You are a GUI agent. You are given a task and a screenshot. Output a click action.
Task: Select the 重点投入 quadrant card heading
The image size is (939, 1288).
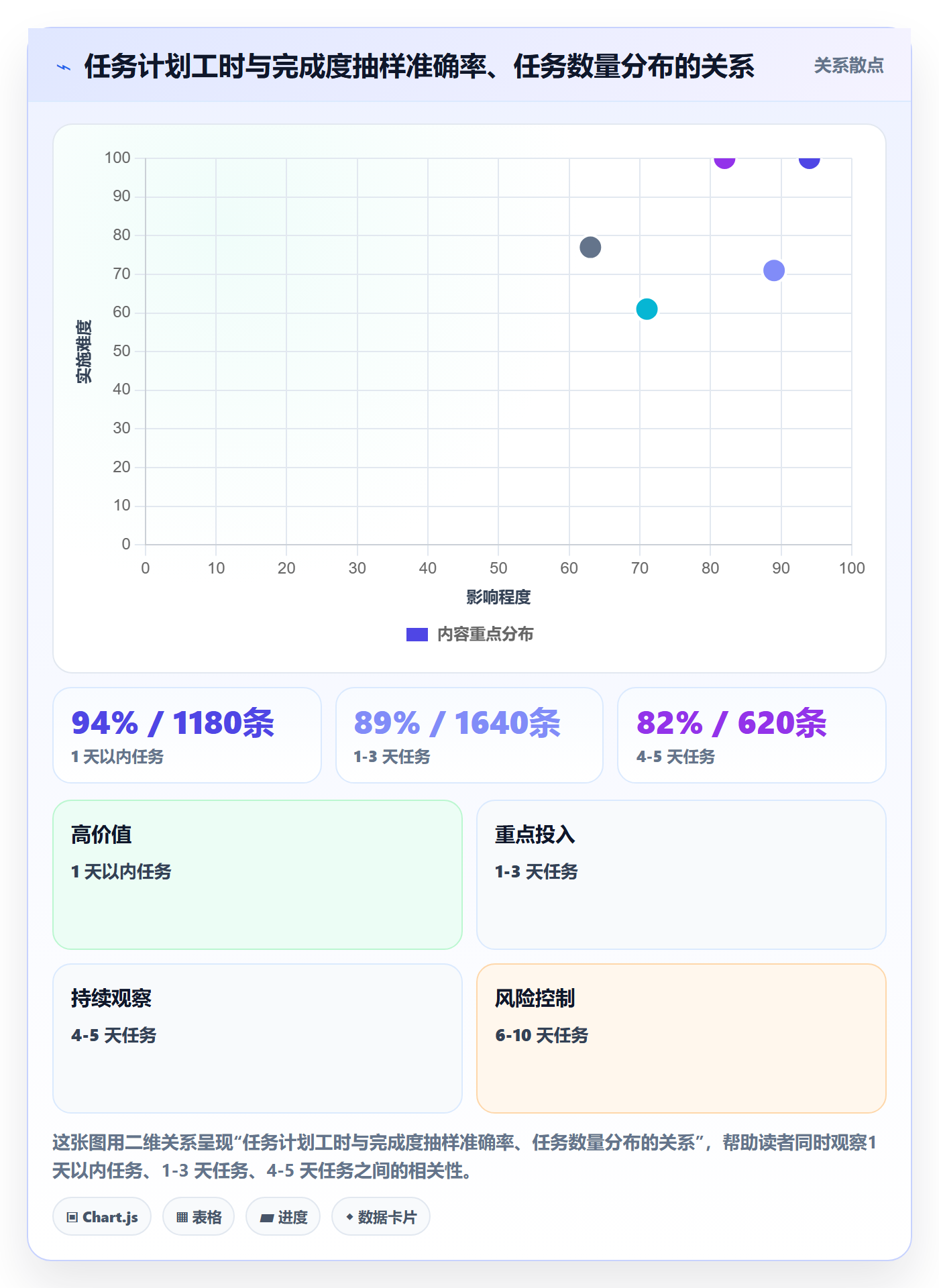(535, 835)
